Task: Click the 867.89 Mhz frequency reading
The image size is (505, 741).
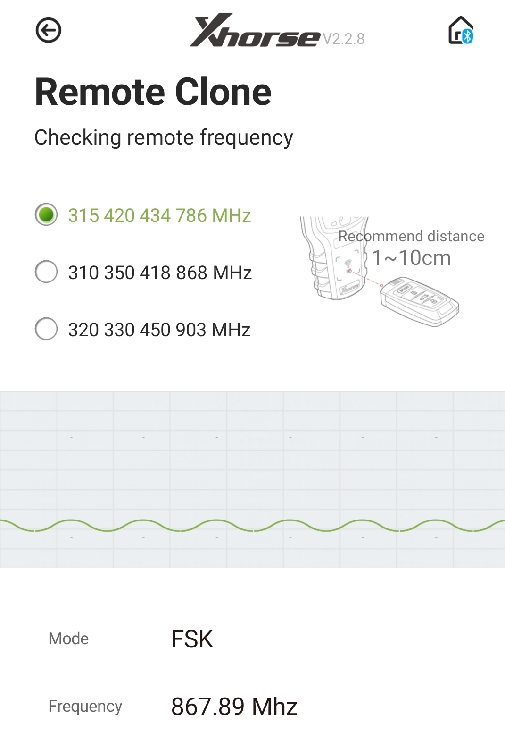Action: pos(234,707)
